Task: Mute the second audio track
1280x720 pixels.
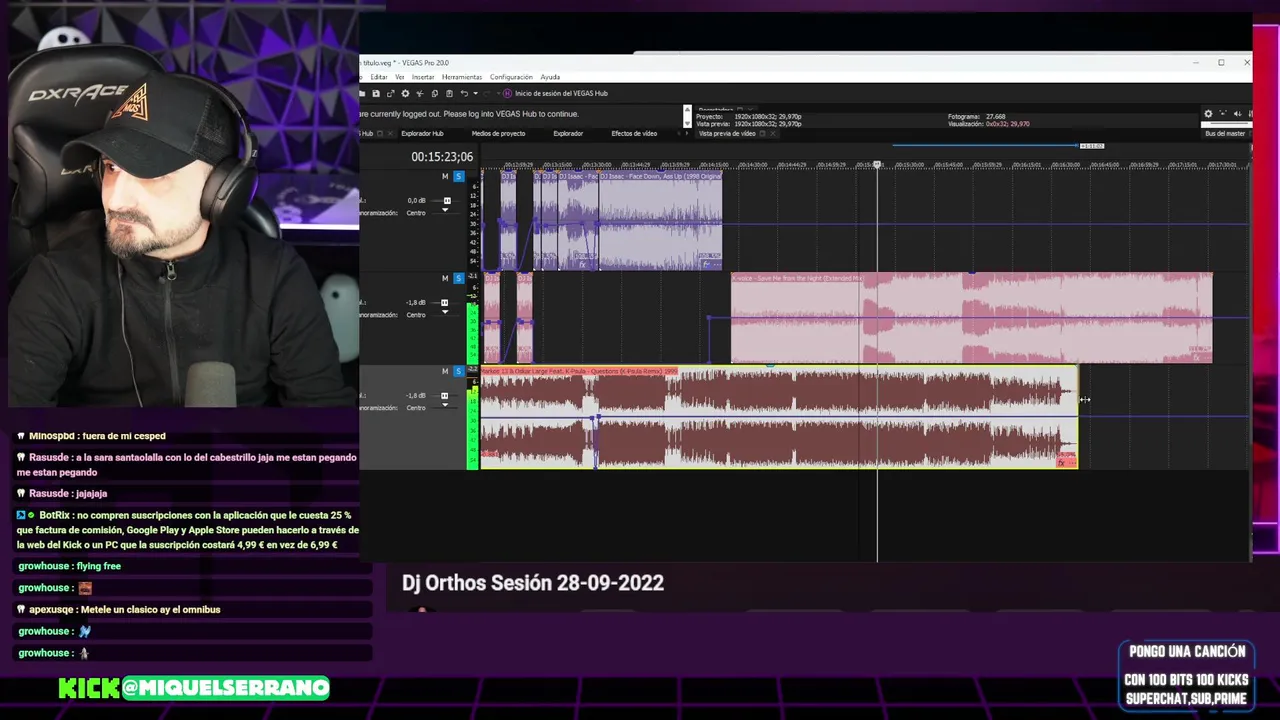Action: [x=445, y=277]
